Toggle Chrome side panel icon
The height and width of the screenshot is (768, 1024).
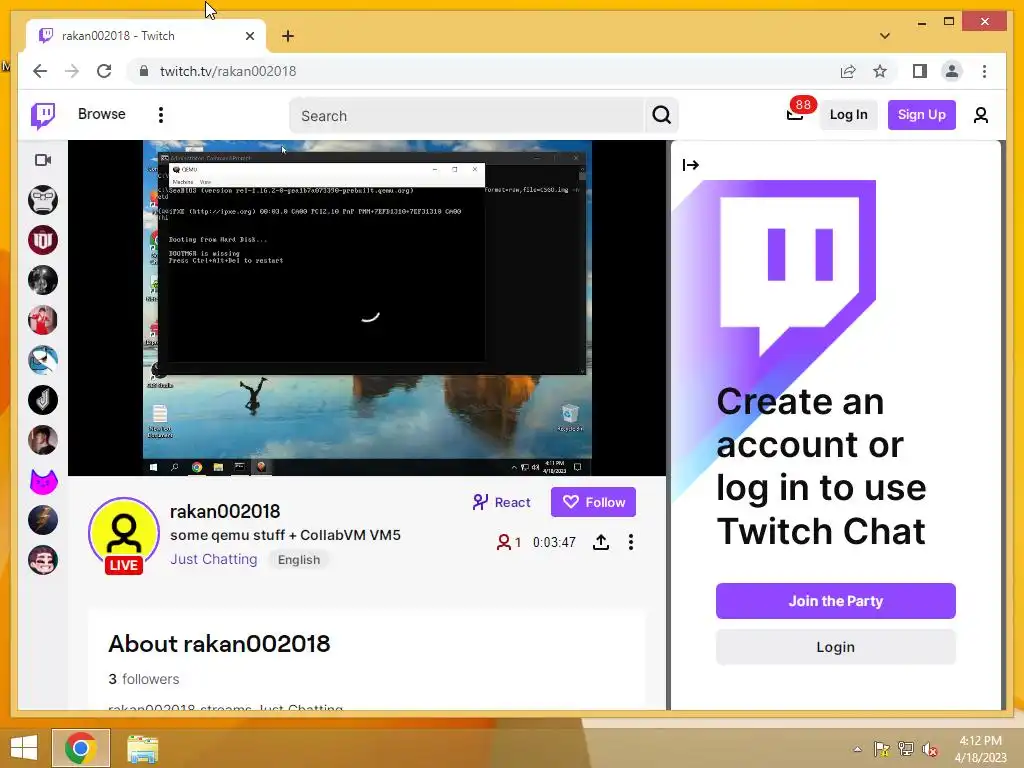click(x=920, y=71)
